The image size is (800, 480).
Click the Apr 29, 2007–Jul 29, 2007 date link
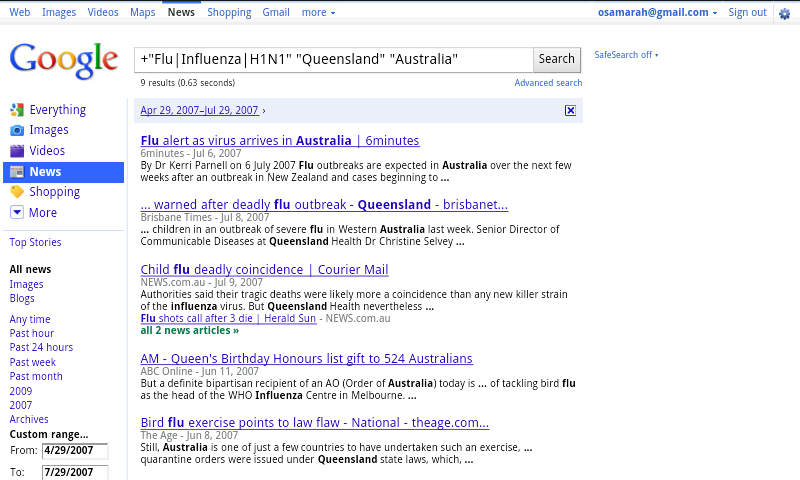(x=199, y=110)
